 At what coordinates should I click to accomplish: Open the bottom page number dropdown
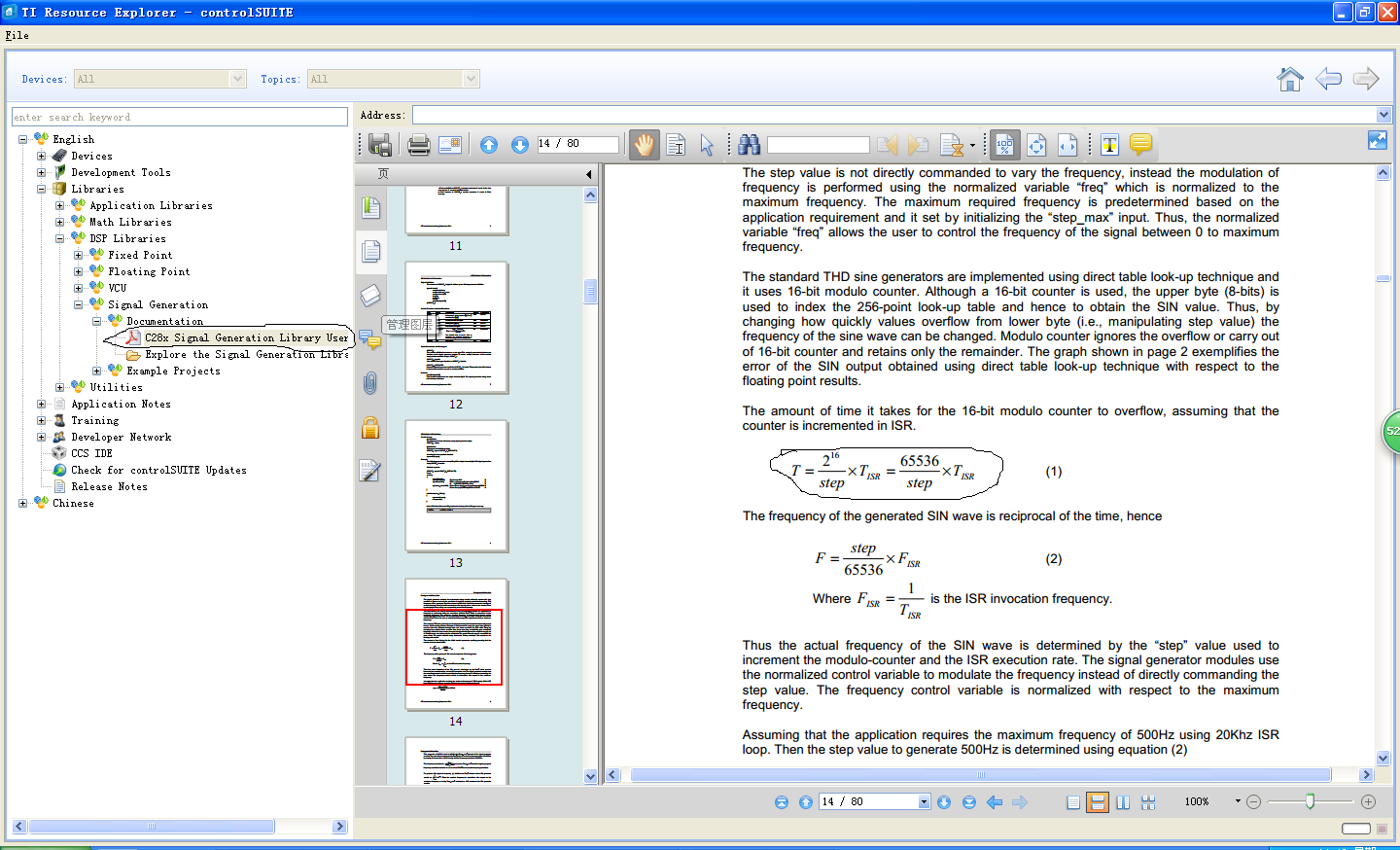click(x=924, y=802)
